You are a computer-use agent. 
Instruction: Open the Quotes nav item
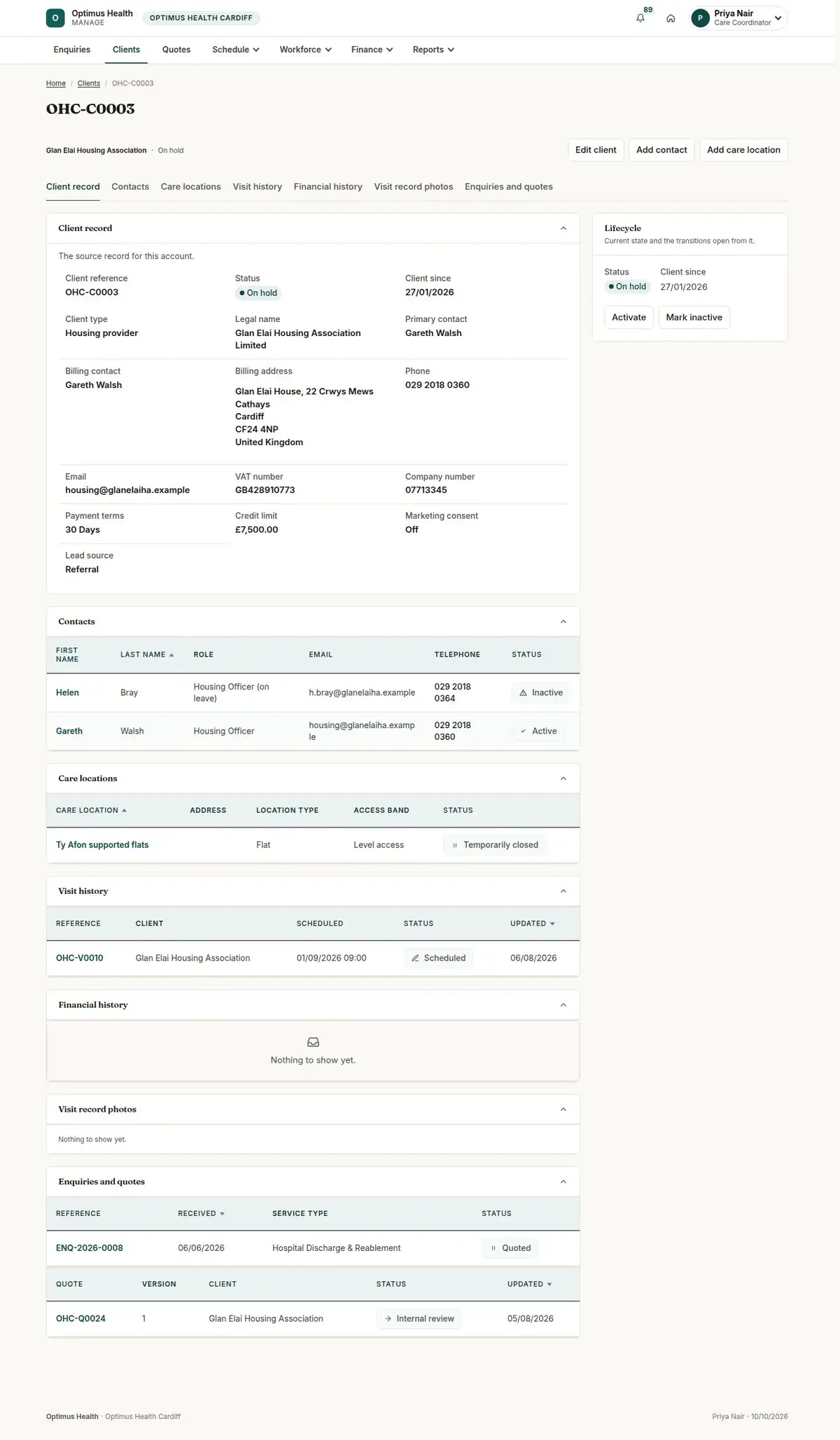(176, 50)
